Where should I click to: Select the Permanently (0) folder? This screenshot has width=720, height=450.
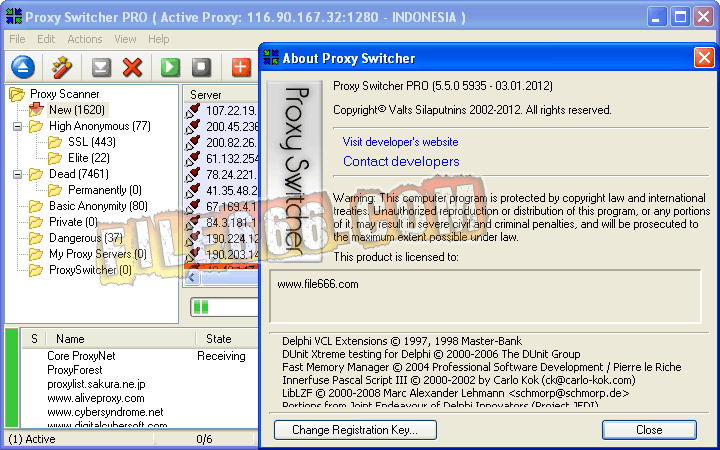105,190
